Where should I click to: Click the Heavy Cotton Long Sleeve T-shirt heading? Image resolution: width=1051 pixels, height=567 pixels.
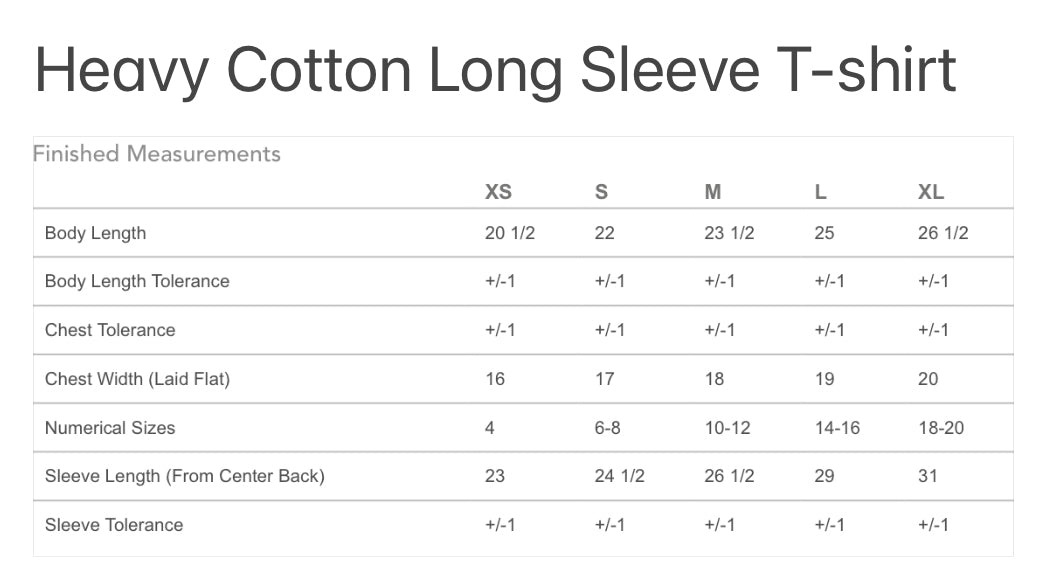coord(495,70)
